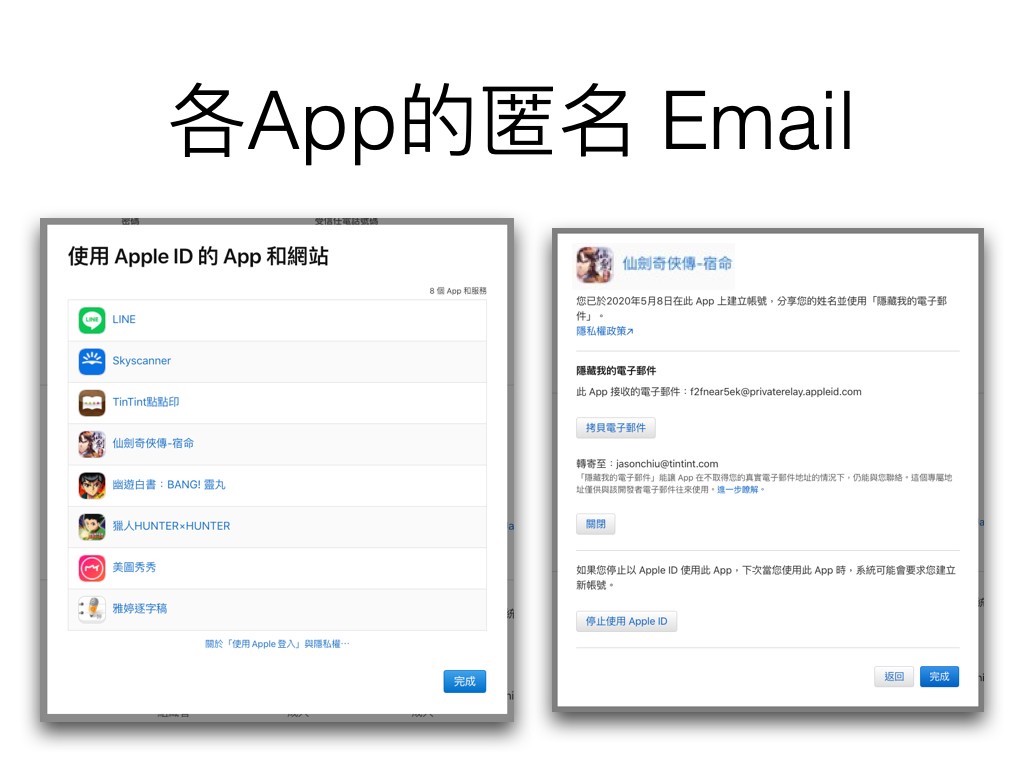Click the TinTint點點印 app icon
Viewport: 1024px width, 768px height.
(92, 402)
